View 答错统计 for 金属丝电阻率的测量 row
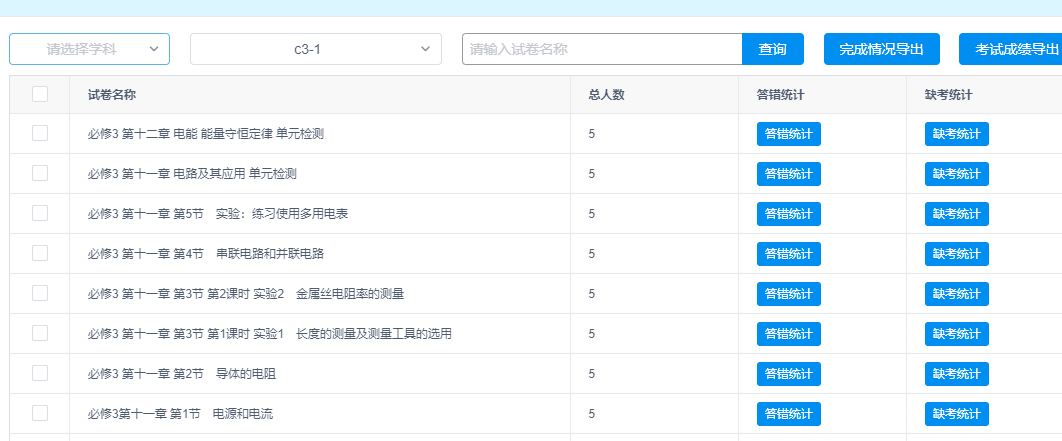 click(788, 294)
